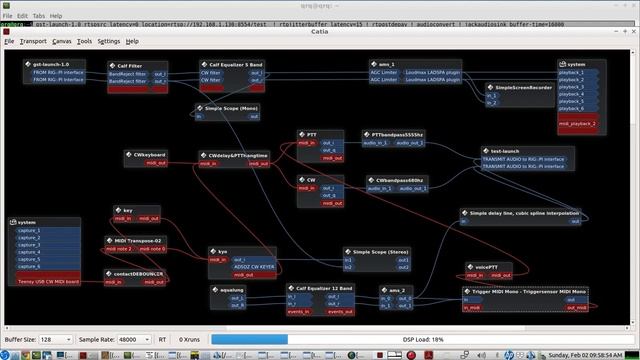Select the midi_playback_2 port

pyautogui.click(x=578, y=124)
